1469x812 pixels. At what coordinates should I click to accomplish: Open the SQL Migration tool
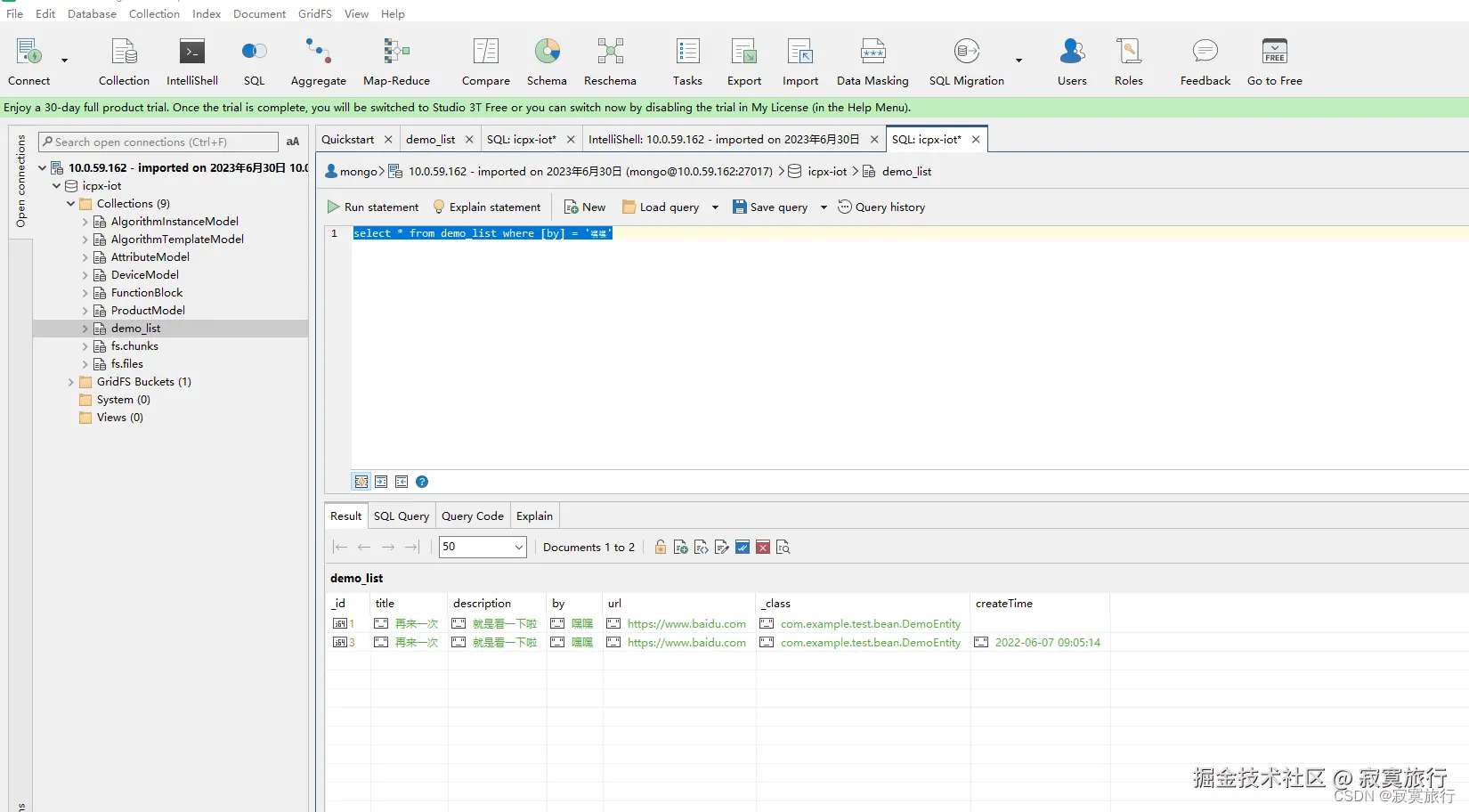point(967,61)
